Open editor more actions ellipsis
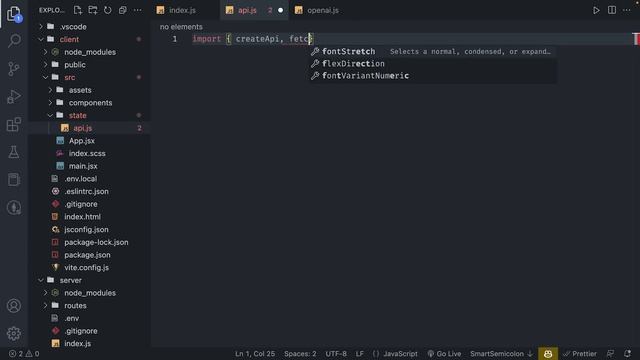The image size is (640, 360). point(627,10)
